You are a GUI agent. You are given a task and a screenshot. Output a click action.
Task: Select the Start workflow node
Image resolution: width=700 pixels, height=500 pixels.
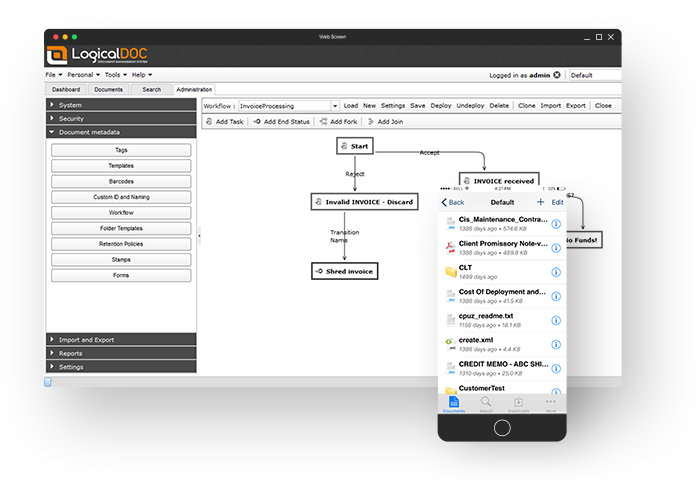click(x=355, y=146)
